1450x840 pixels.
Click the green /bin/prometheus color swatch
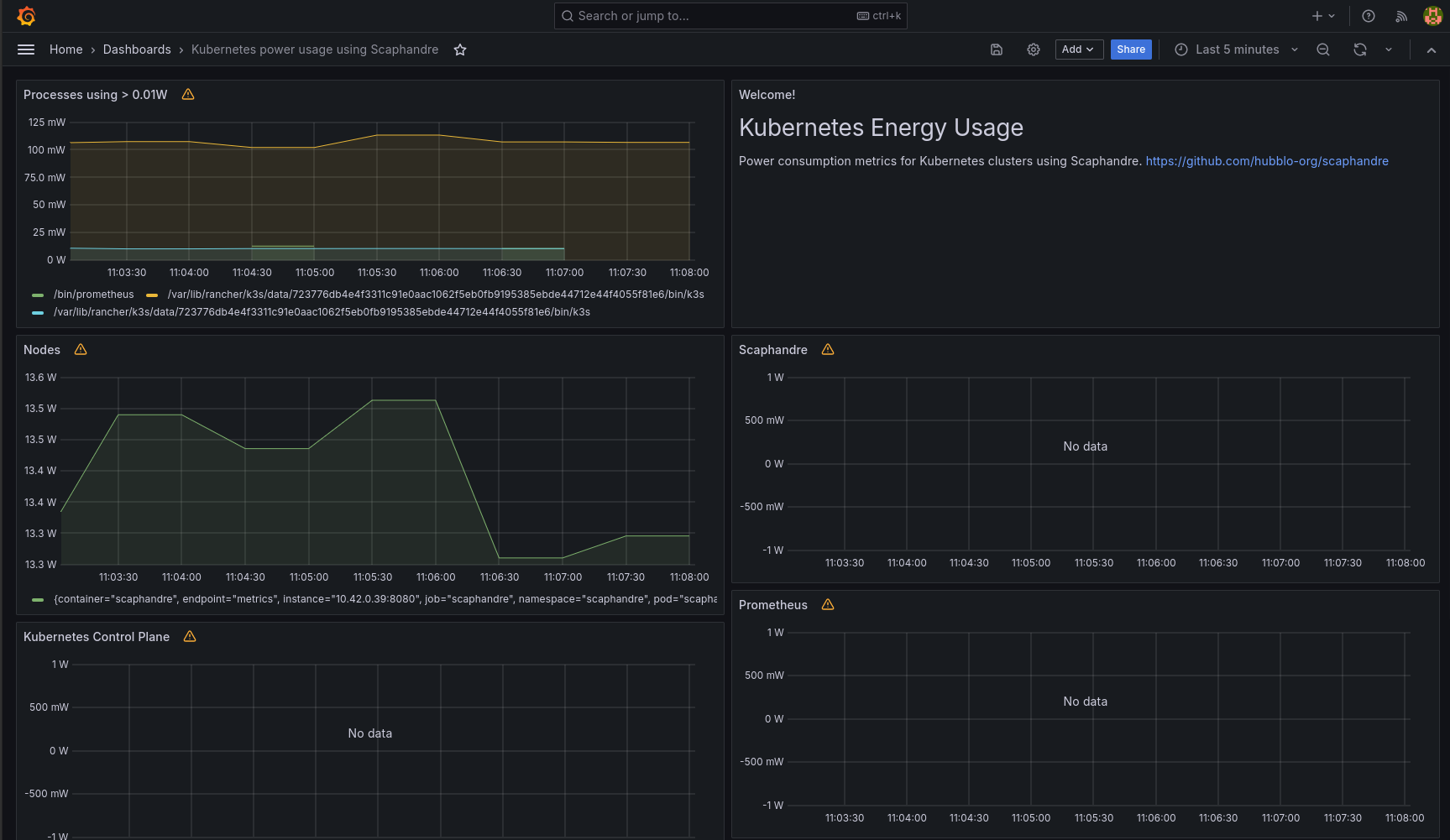point(38,295)
